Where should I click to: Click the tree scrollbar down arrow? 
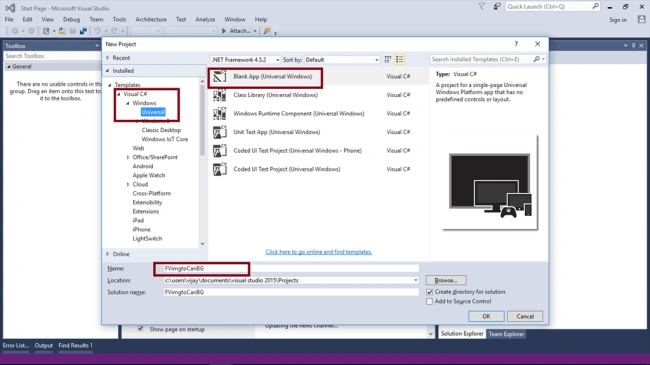202,244
